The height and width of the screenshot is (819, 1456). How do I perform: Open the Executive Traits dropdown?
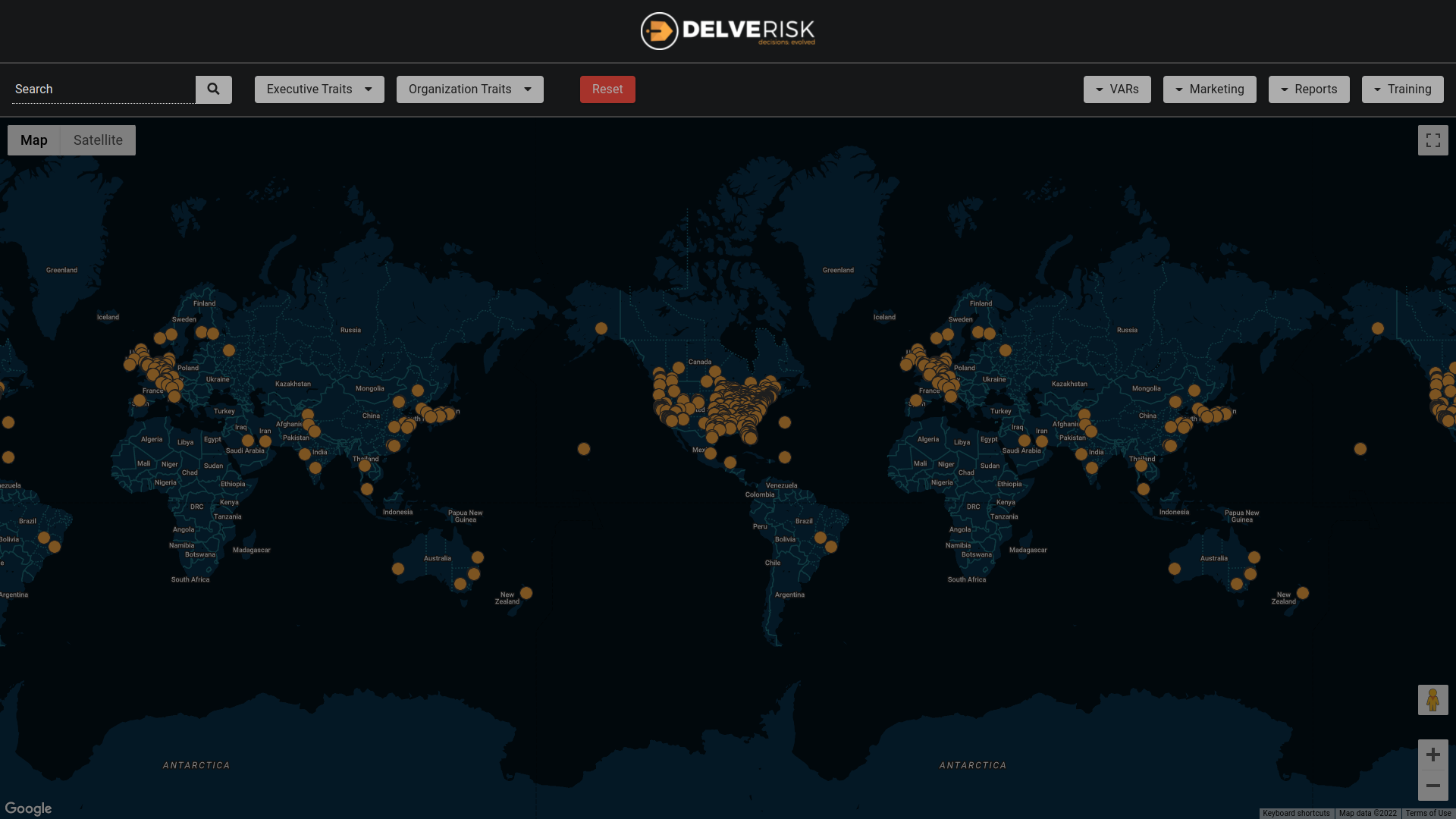[x=318, y=89]
